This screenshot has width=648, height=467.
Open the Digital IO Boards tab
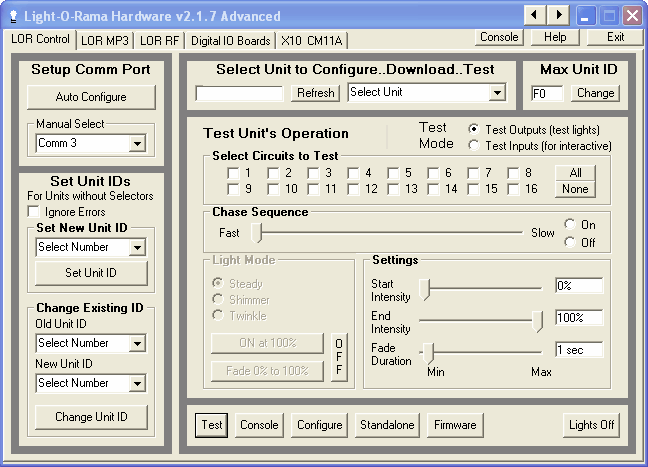click(x=230, y=41)
